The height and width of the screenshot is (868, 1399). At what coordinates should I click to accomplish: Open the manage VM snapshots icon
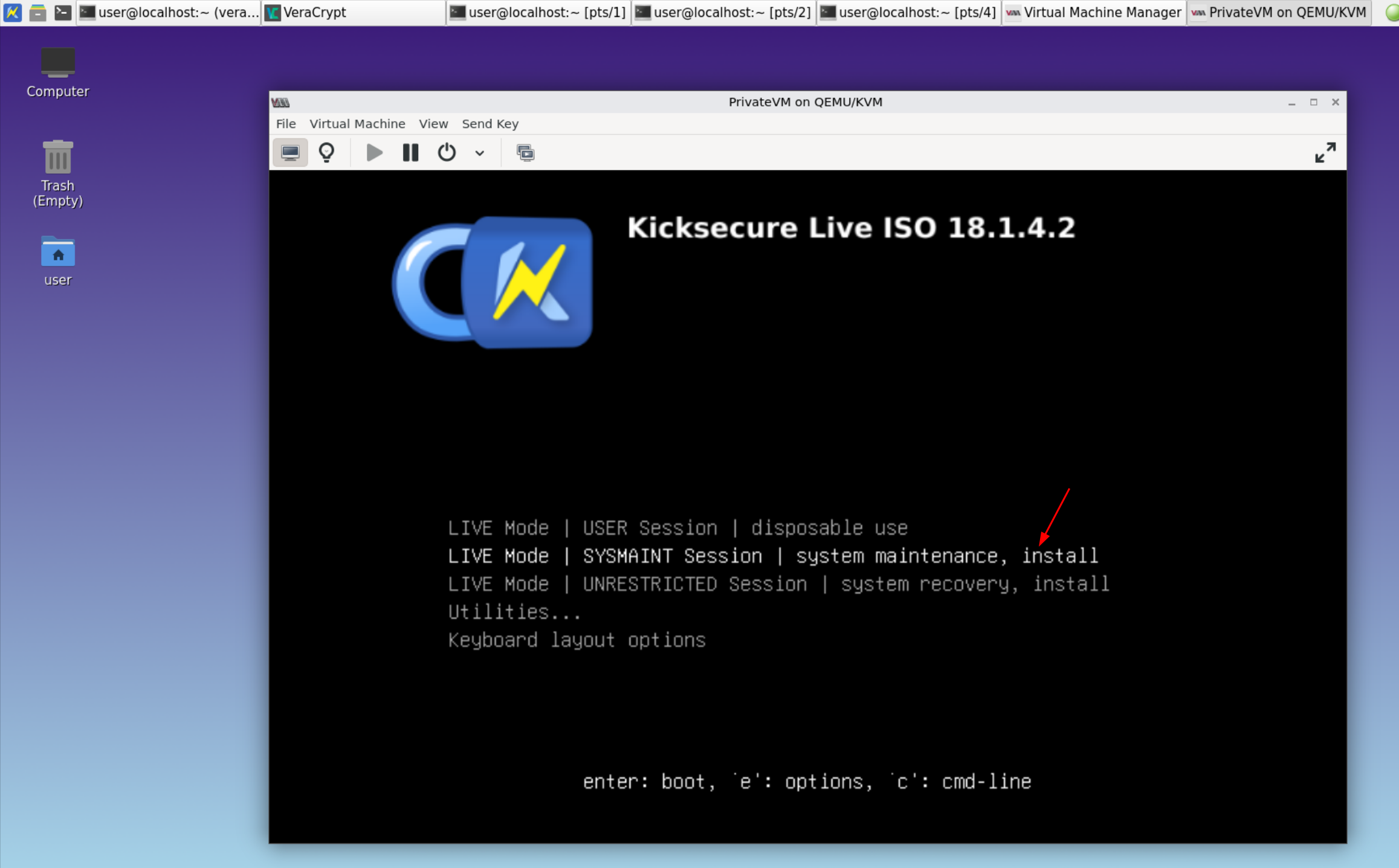click(525, 152)
